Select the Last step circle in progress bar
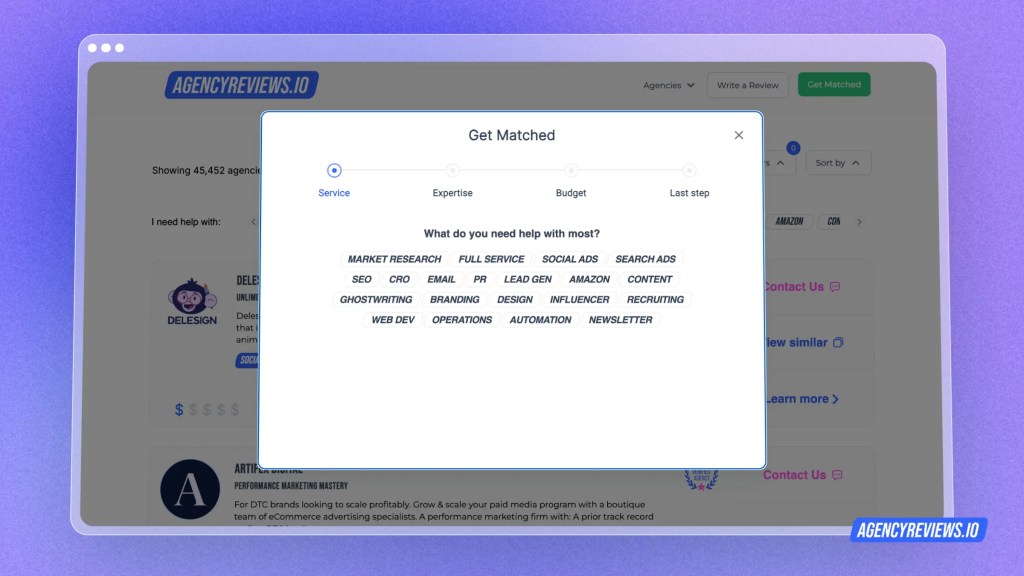Viewport: 1024px width, 576px height. pos(689,171)
